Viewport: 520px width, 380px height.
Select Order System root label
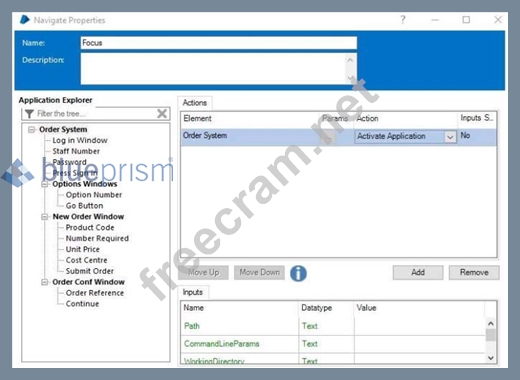coord(63,129)
